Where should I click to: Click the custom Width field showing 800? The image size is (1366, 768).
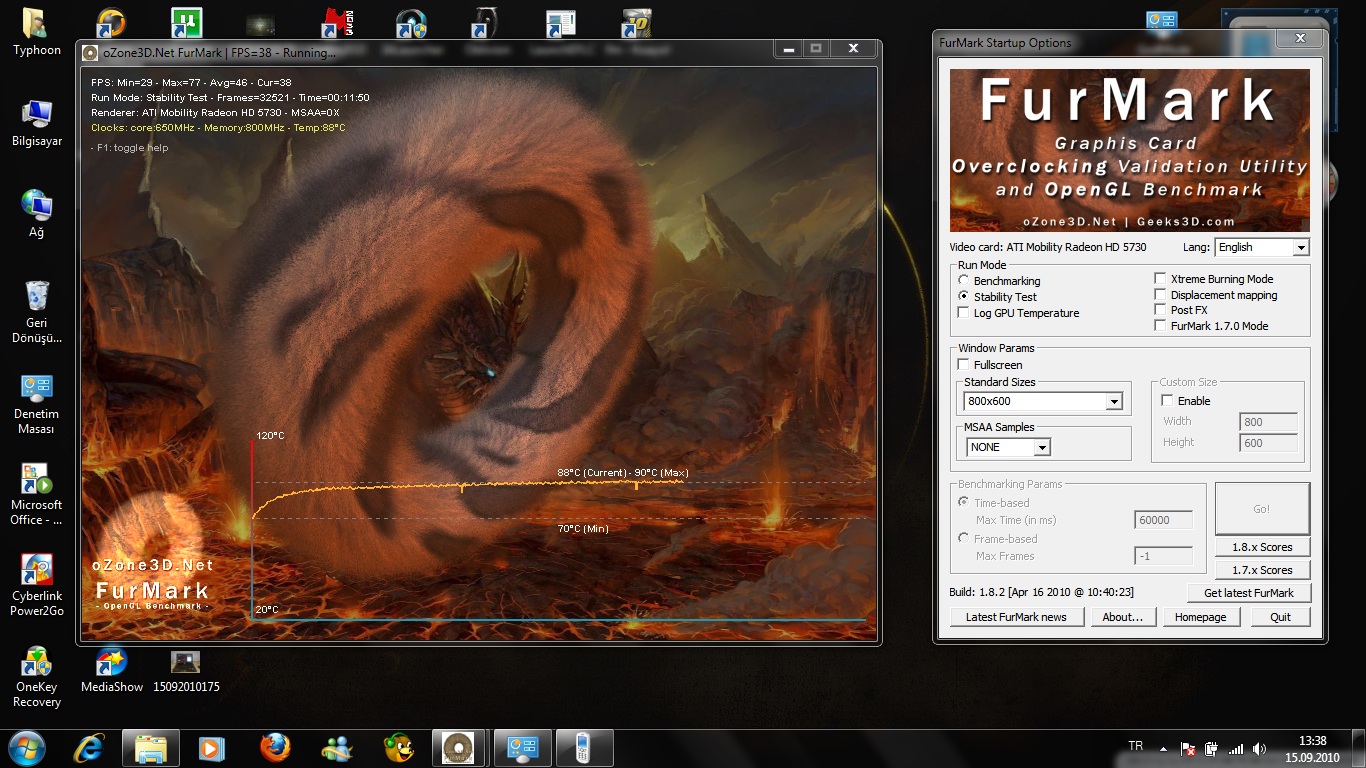tap(1268, 422)
